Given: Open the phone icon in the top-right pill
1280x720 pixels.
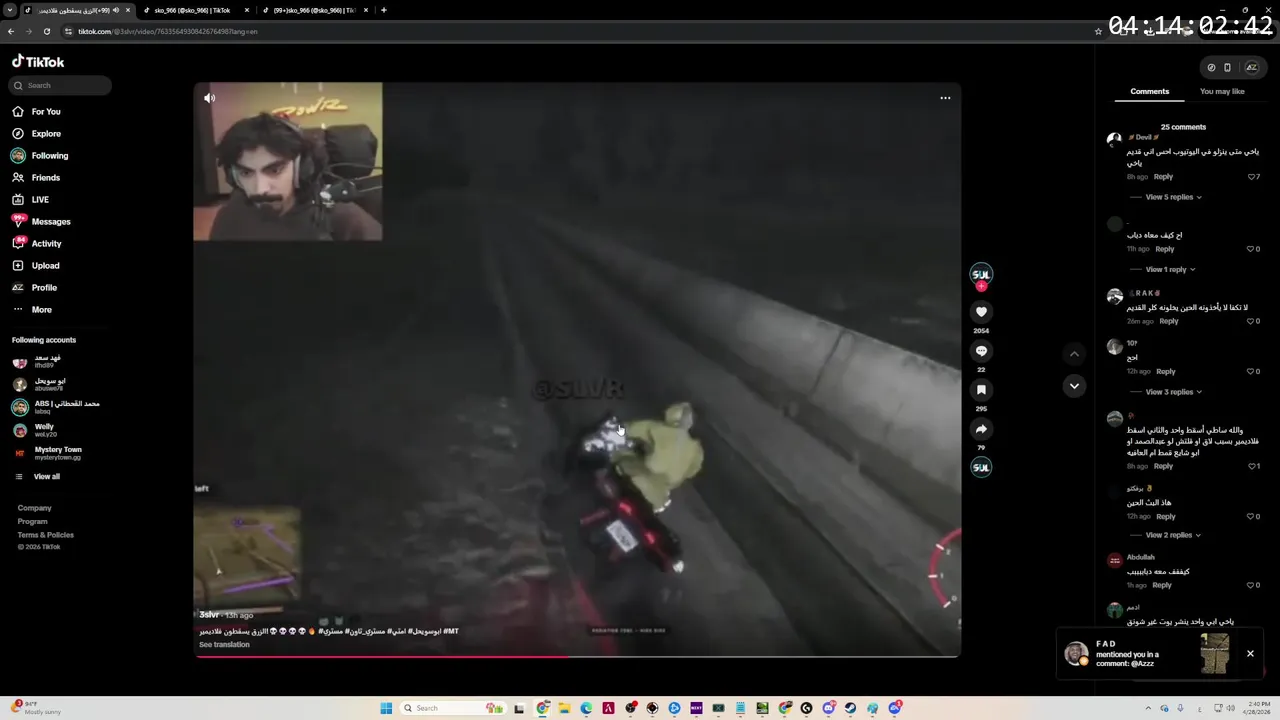Looking at the screenshot, I should (1228, 68).
